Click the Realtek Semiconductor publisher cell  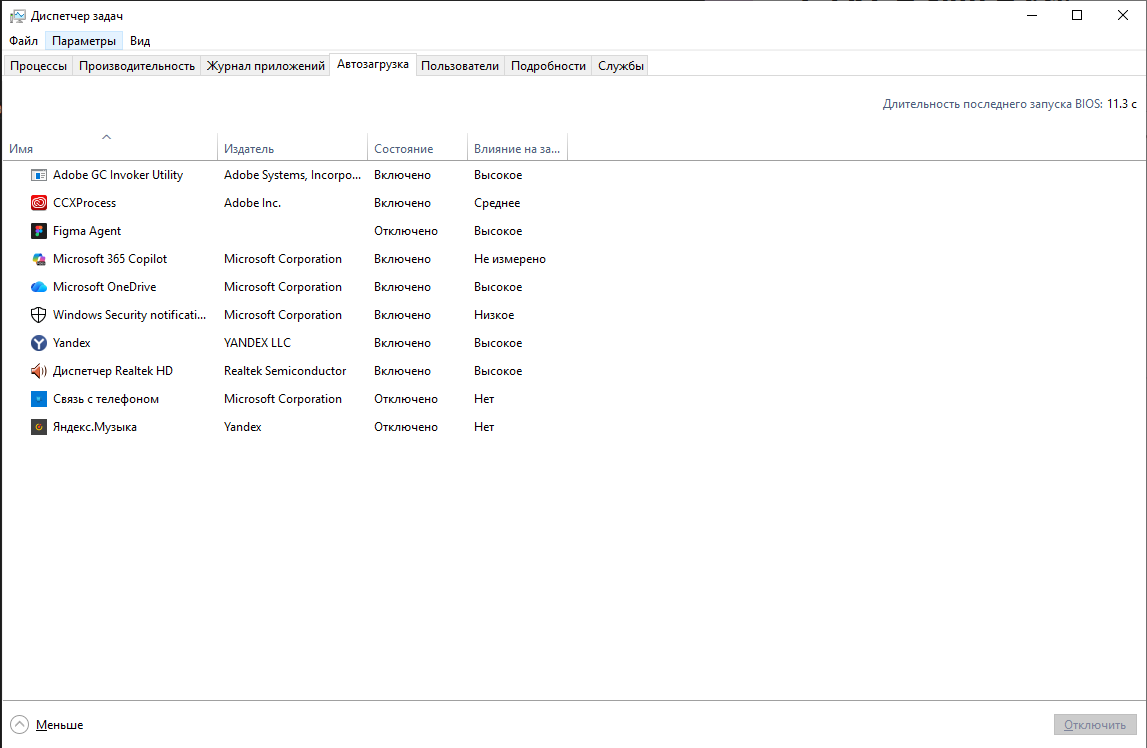[285, 371]
